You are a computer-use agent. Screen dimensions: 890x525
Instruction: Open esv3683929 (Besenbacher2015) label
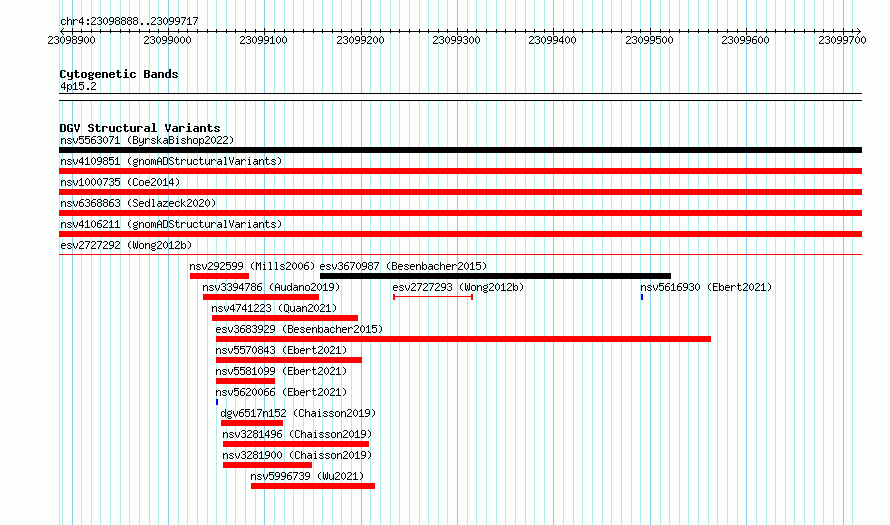[299, 329]
